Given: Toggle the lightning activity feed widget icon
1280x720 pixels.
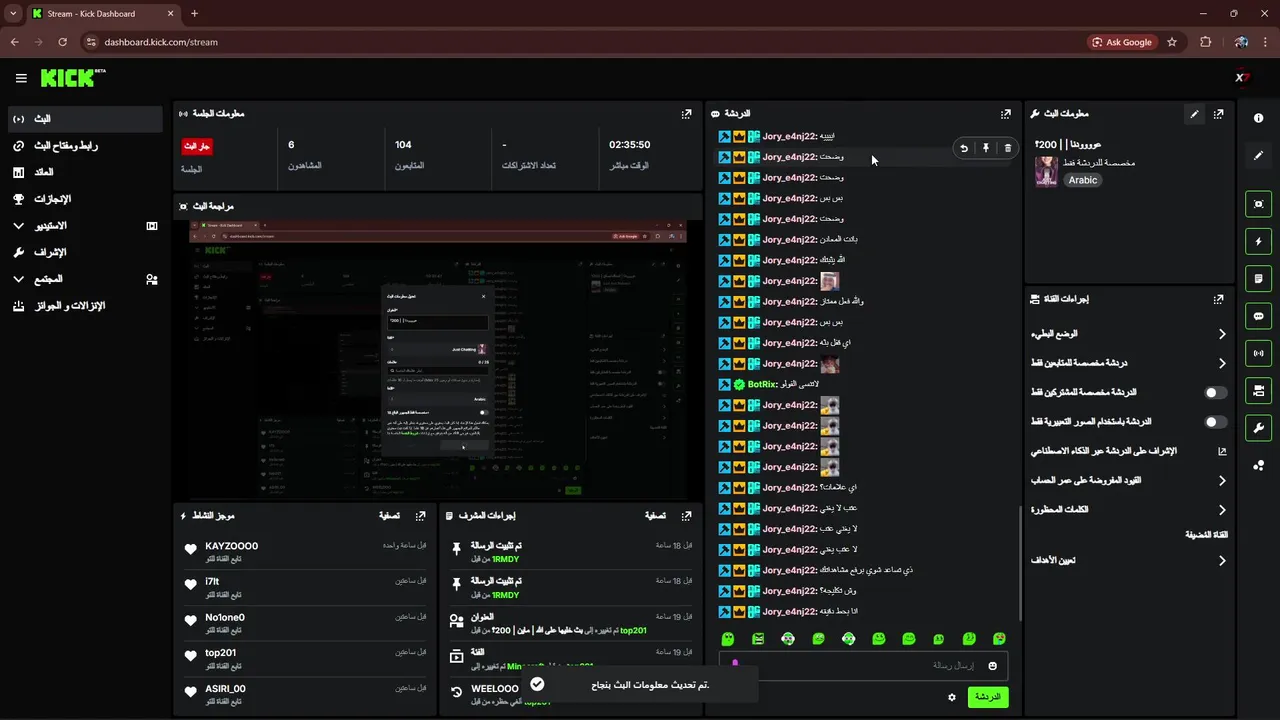Looking at the screenshot, I should pyautogui.click(x=1258, y=241).
